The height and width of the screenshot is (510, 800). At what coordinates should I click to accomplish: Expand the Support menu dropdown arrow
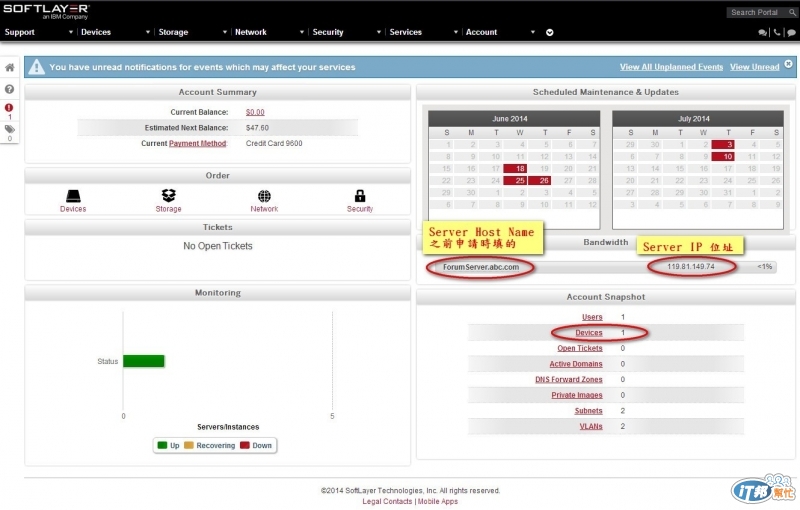tap(70, 32)
